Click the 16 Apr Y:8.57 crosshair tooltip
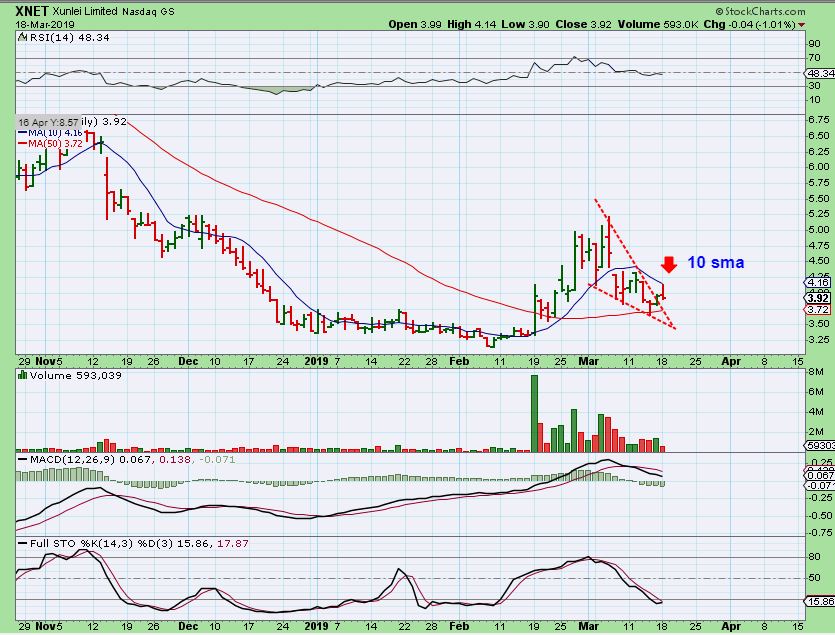835x635 pixels. (48, 123)
